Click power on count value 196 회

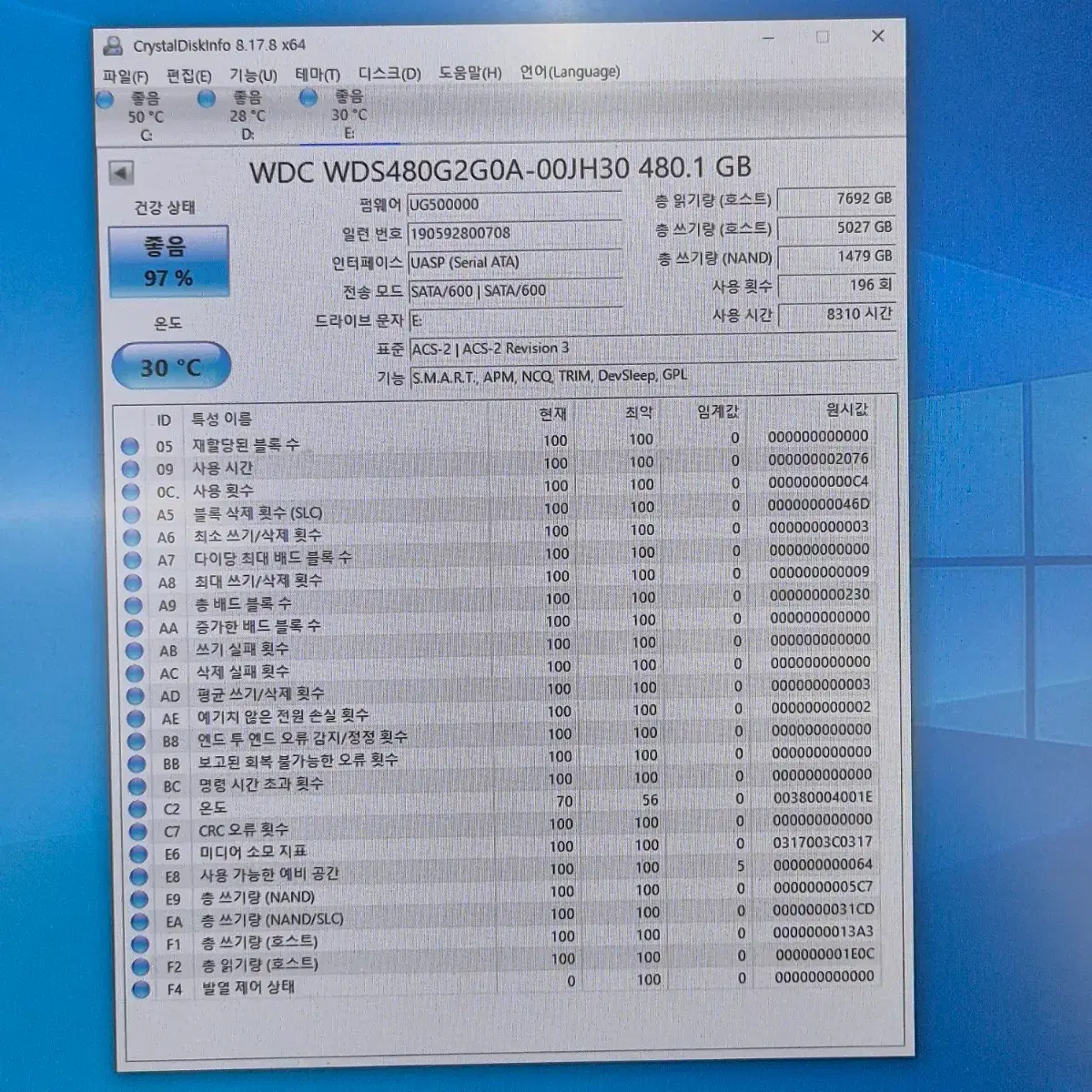coord(836,286)
